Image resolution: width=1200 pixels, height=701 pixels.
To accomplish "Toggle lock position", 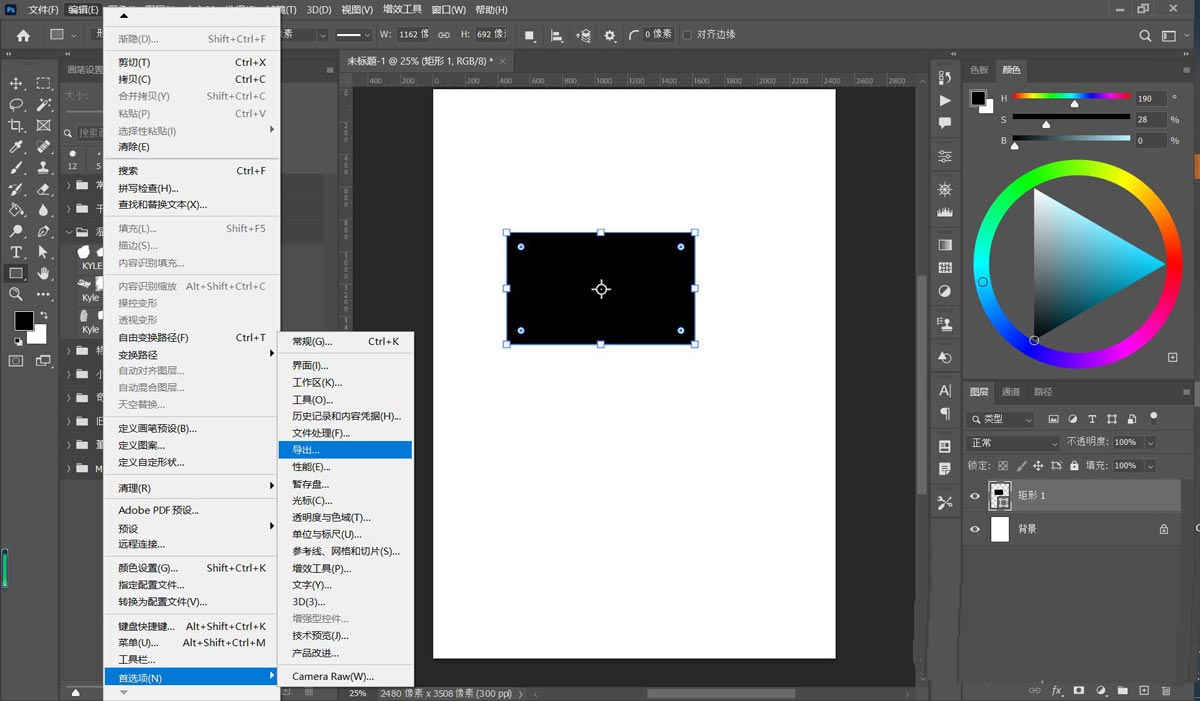I will point(1038,466).
